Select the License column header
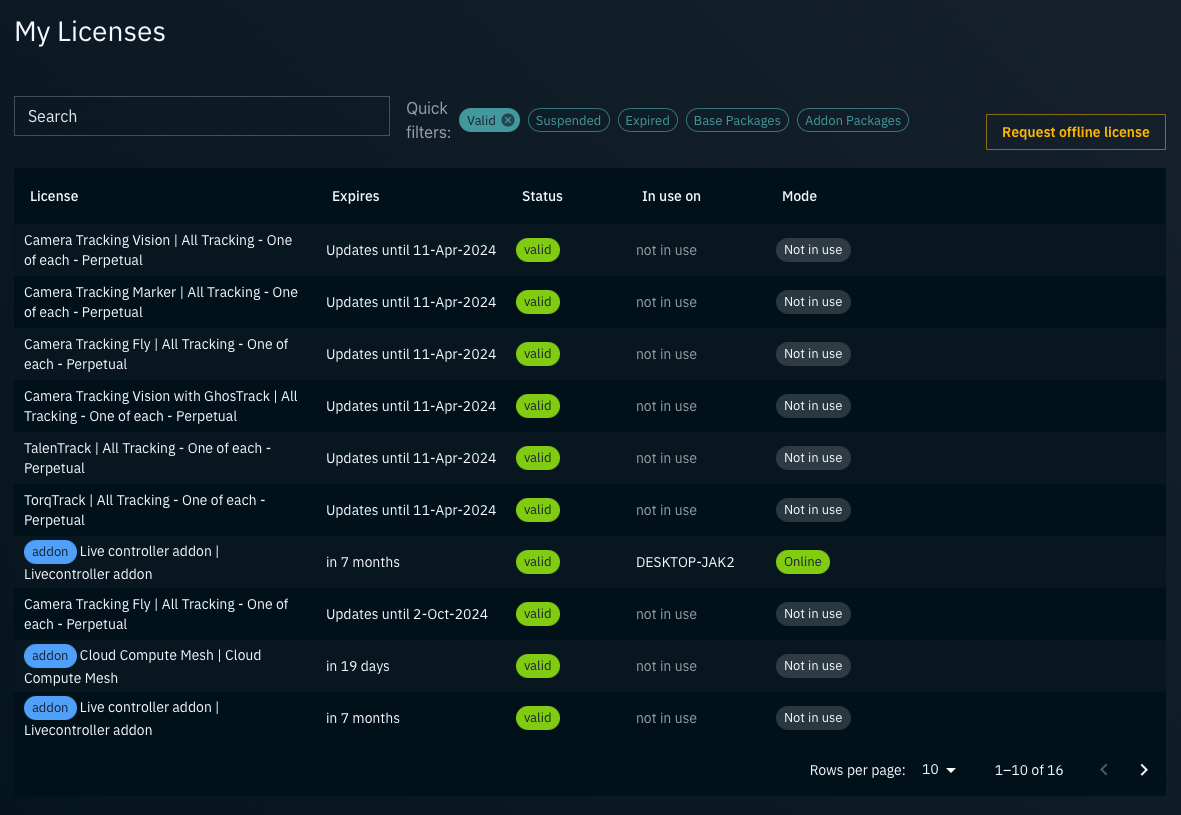1181x815 pixels. (x=54, y=196)
